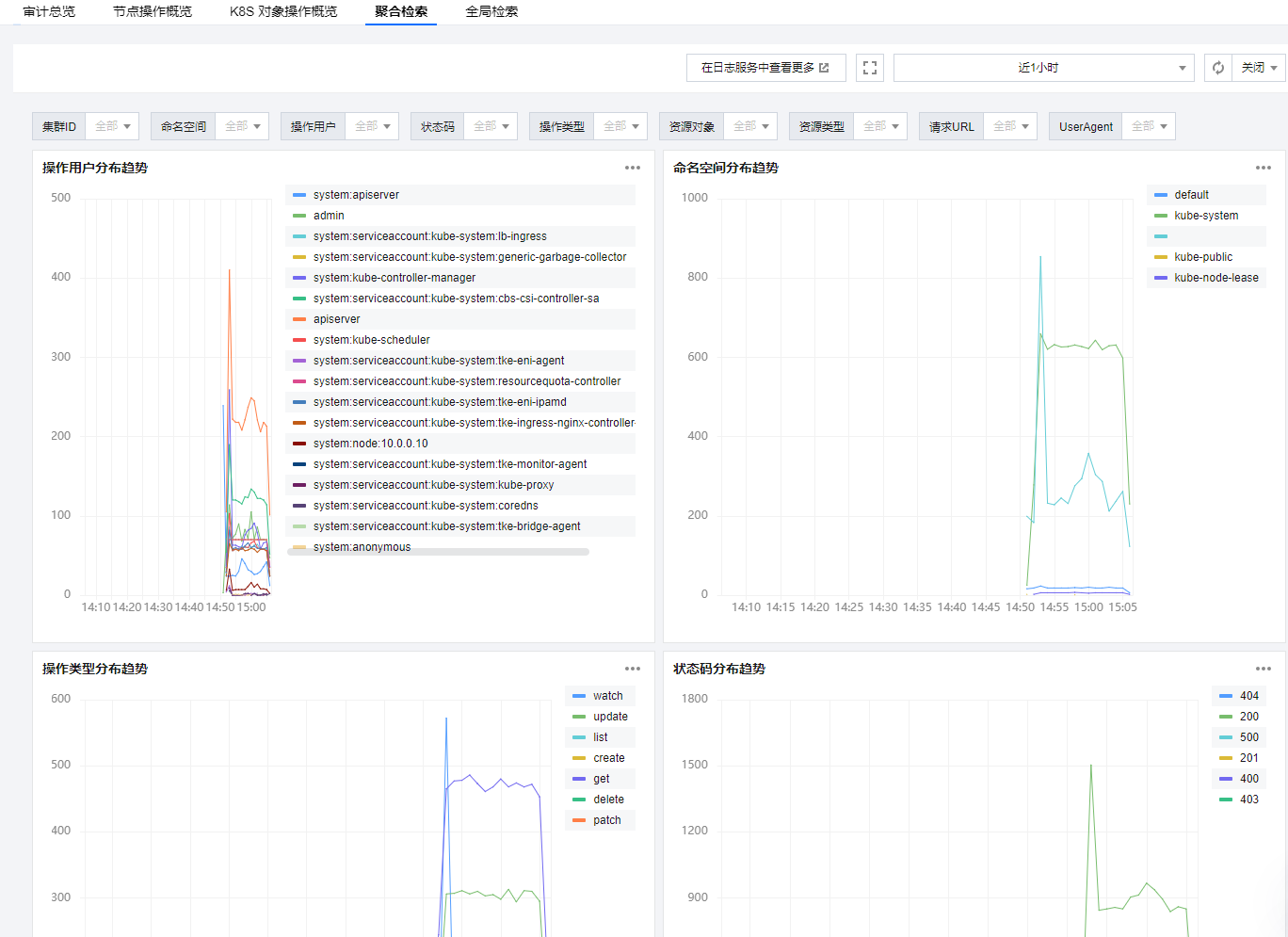The height and width of the screenshot is (937, 1288).
Task: Click the orange apiserver legend color swatch
Action: click(x=299, y=319)
